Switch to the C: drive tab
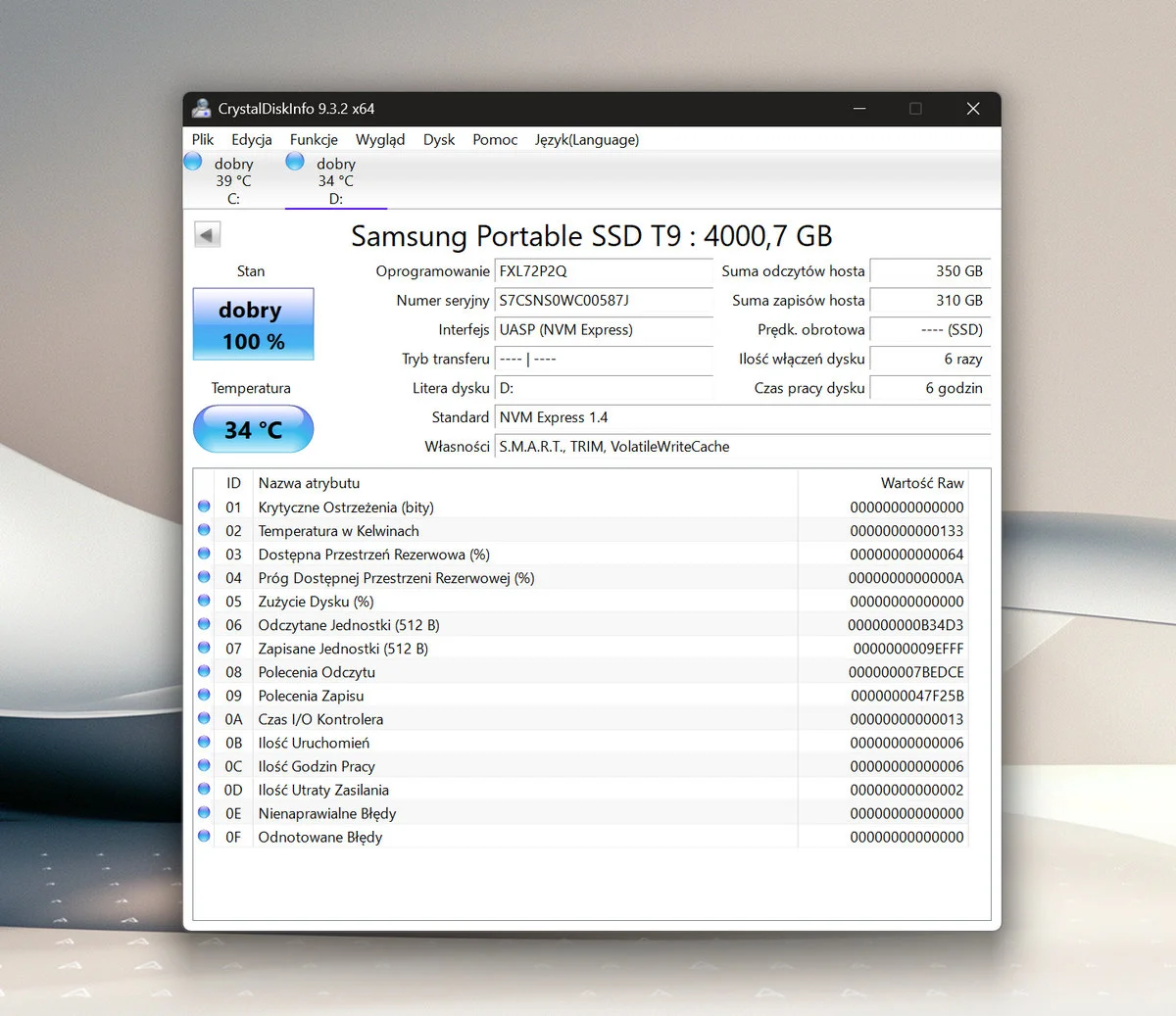 pyautogui.click(x=233, y=181)
